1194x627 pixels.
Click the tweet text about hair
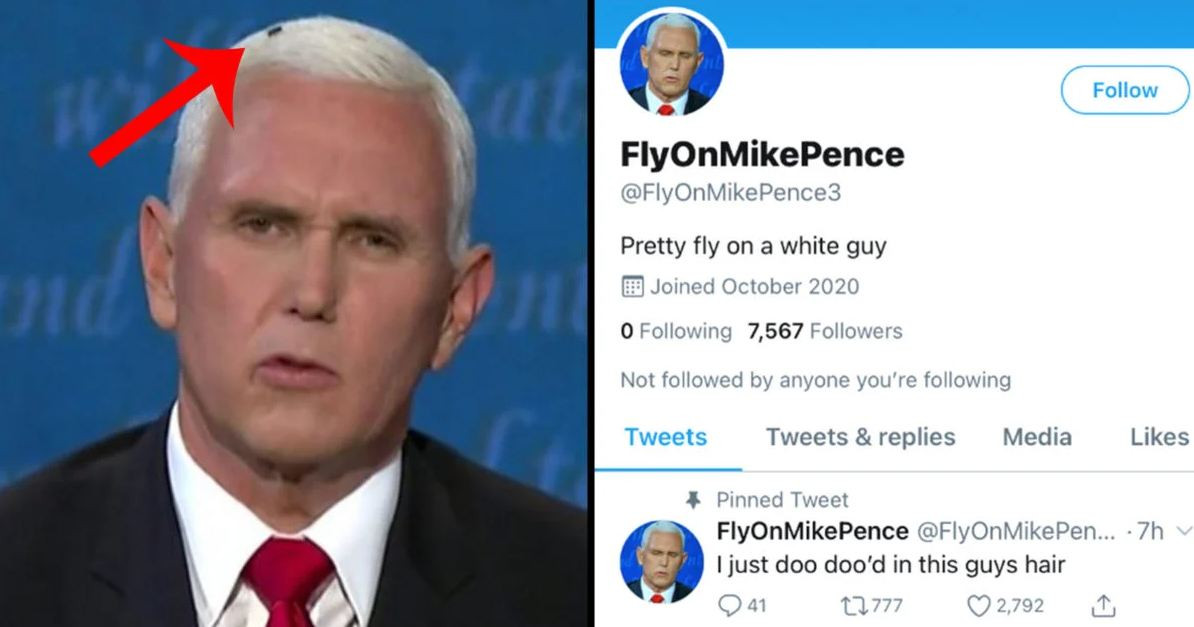[x=891, y=565]
